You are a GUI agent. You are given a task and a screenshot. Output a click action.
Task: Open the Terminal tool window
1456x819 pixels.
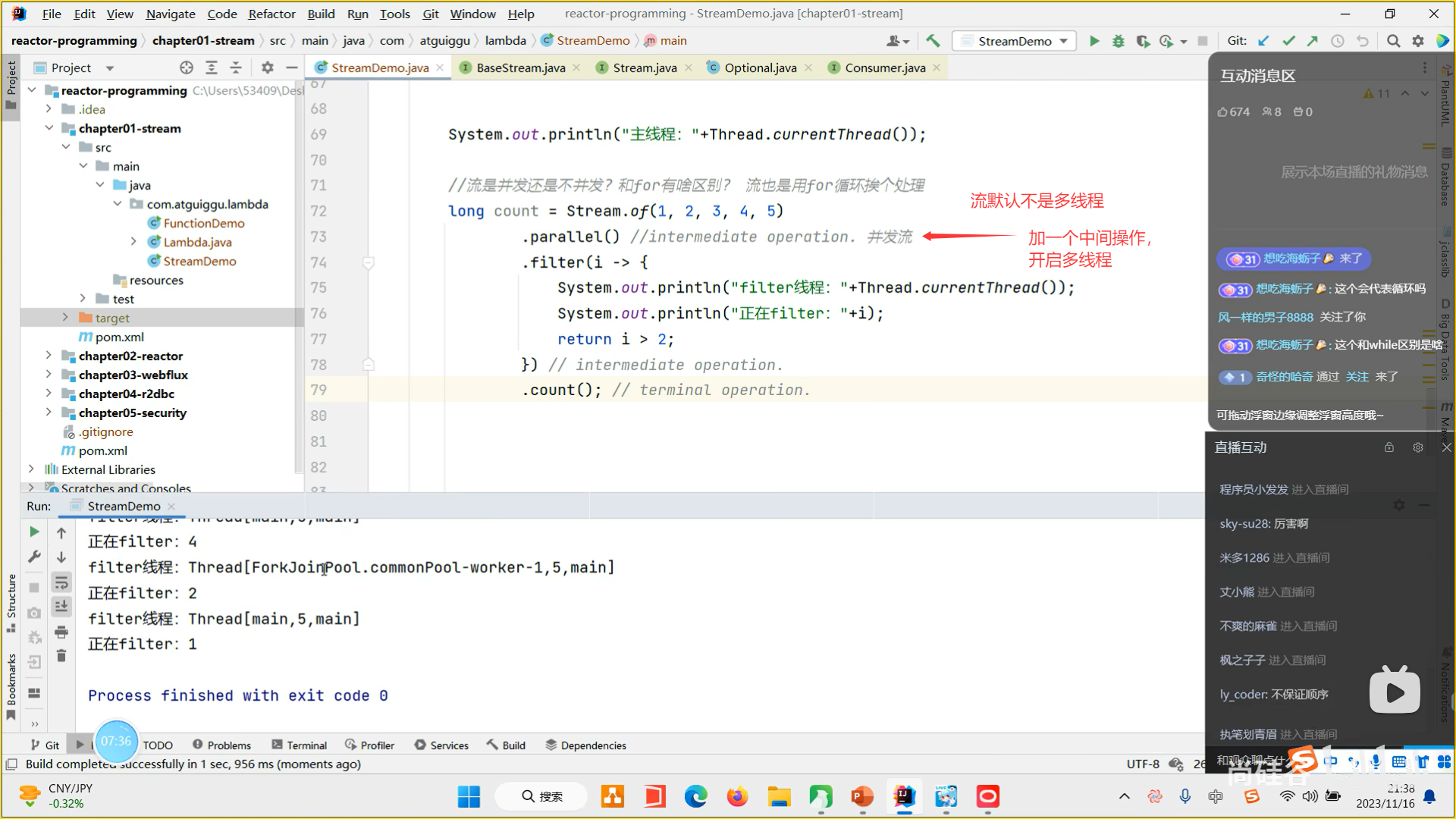click(x=300, y=745)
